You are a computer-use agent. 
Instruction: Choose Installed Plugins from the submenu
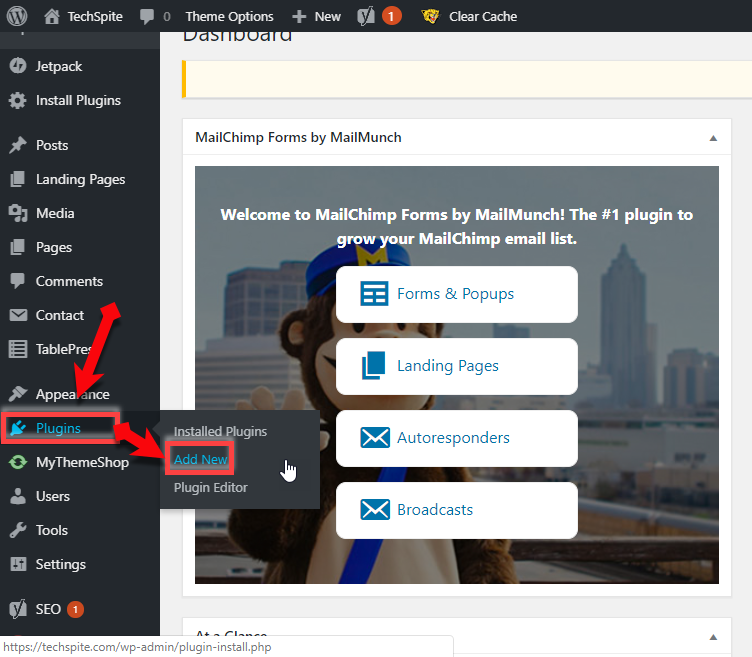(220, 431)
